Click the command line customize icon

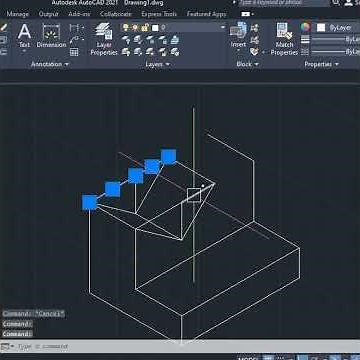(x=5, y=346)
